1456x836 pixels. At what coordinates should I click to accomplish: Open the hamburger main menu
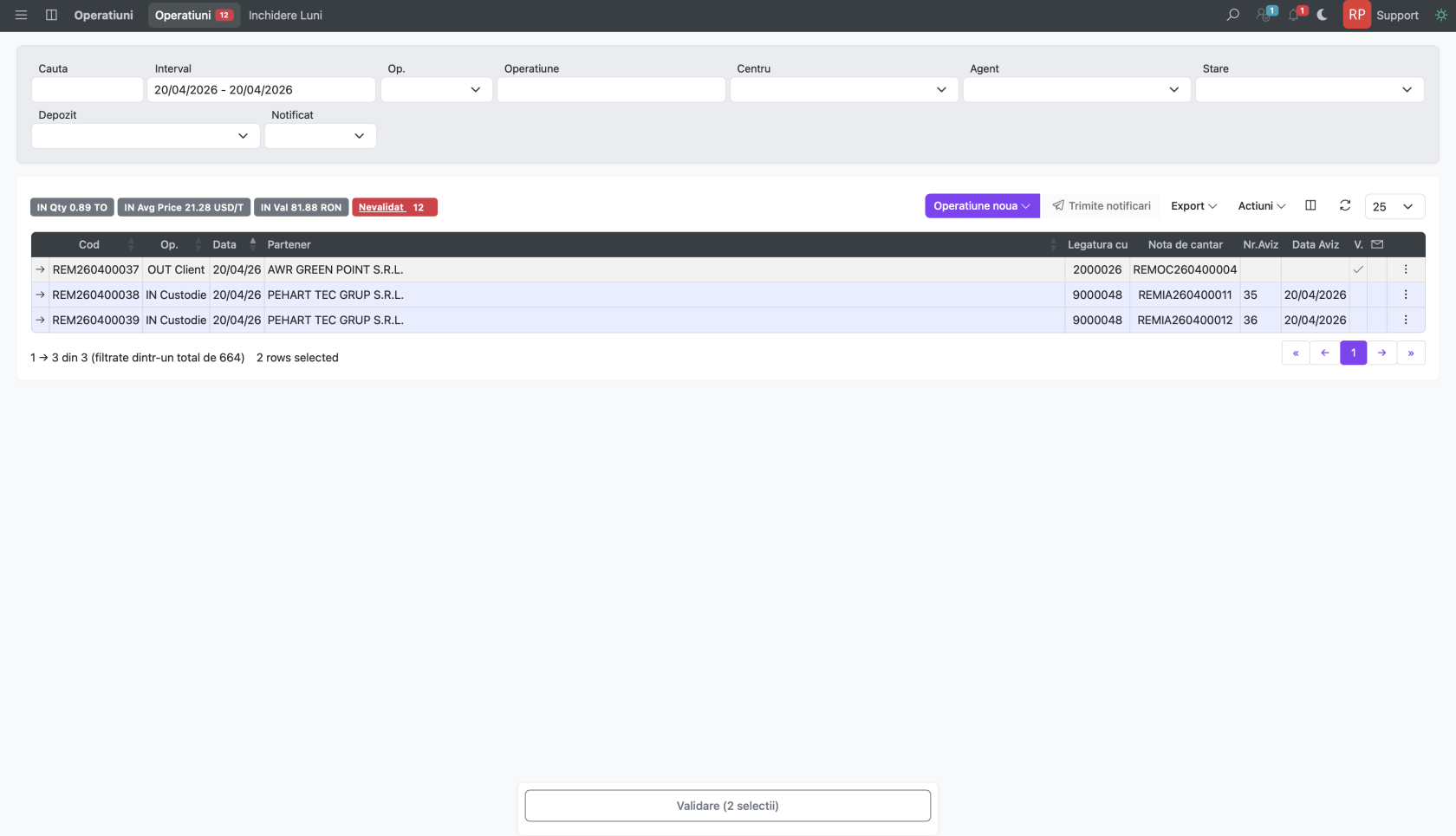(21, 15)
